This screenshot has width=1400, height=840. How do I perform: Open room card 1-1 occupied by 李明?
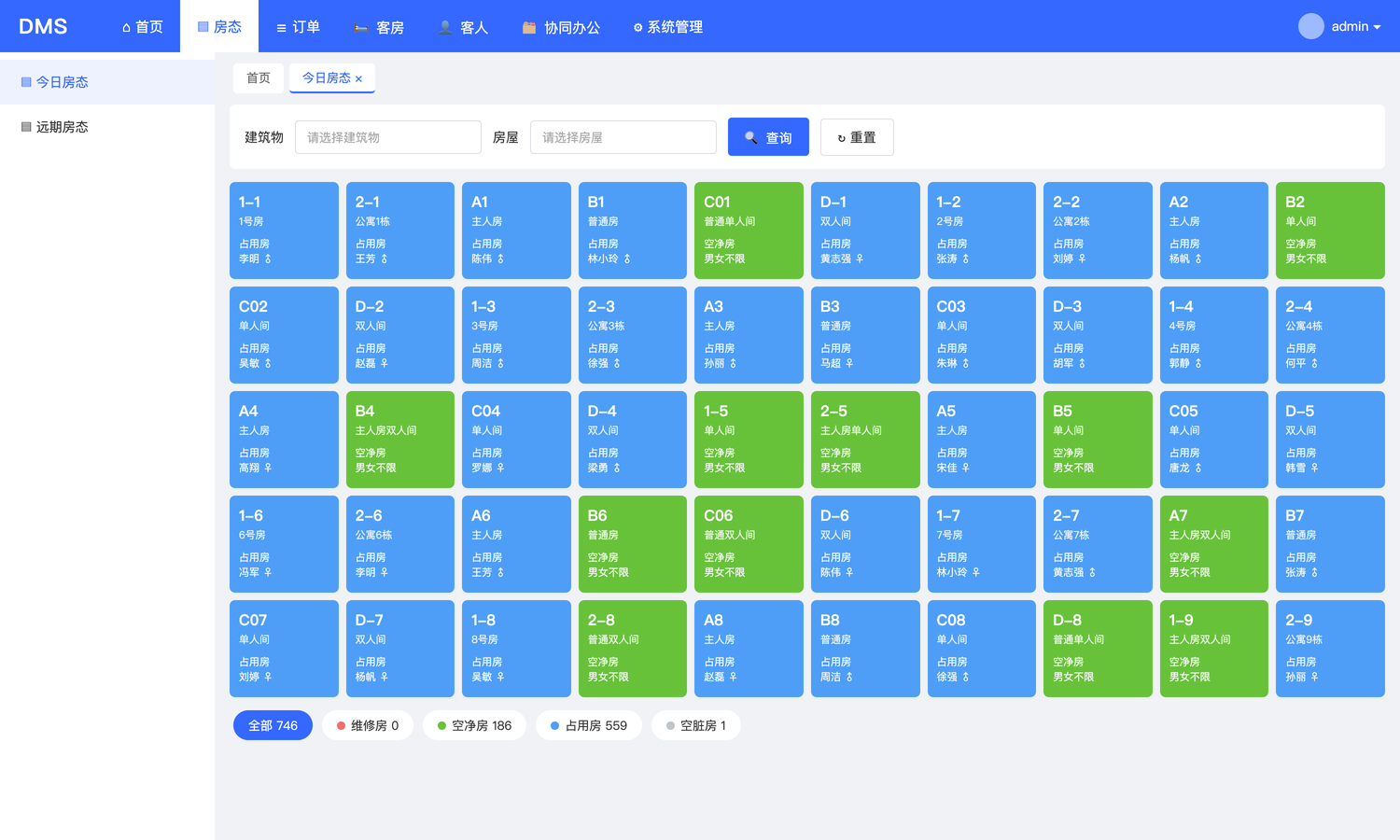click(x=284, y=231)
